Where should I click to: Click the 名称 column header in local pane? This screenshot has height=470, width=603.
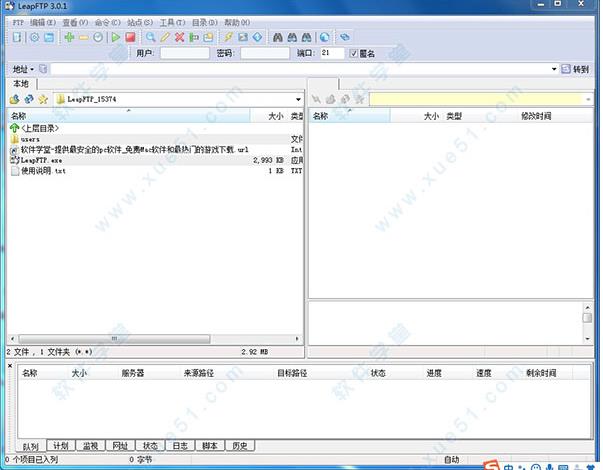(129, 116)
